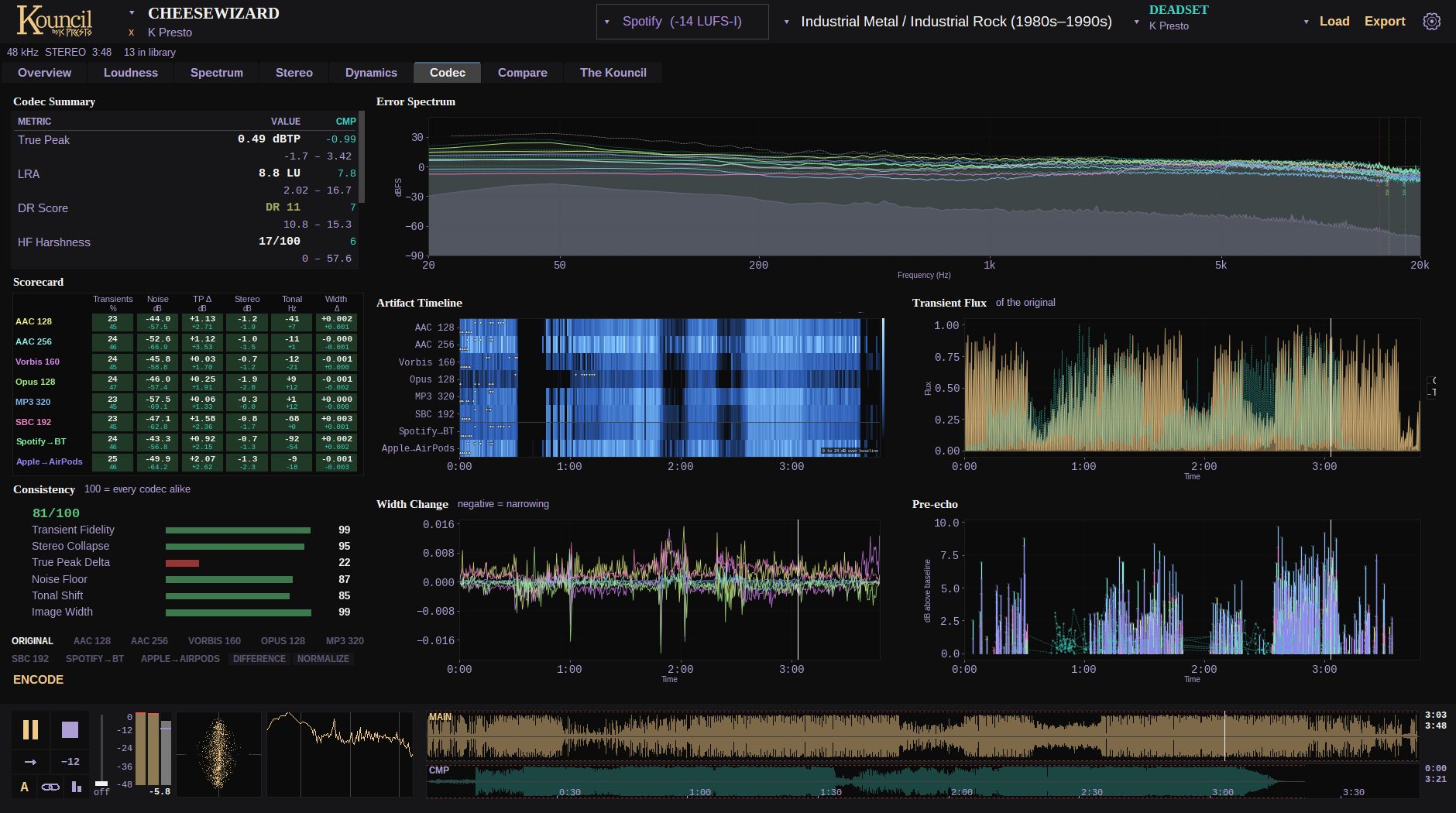This screenshot has height=813, width=1456.
Task: Toggle the VORBIS 160 audition source
Action: [215, 641]
